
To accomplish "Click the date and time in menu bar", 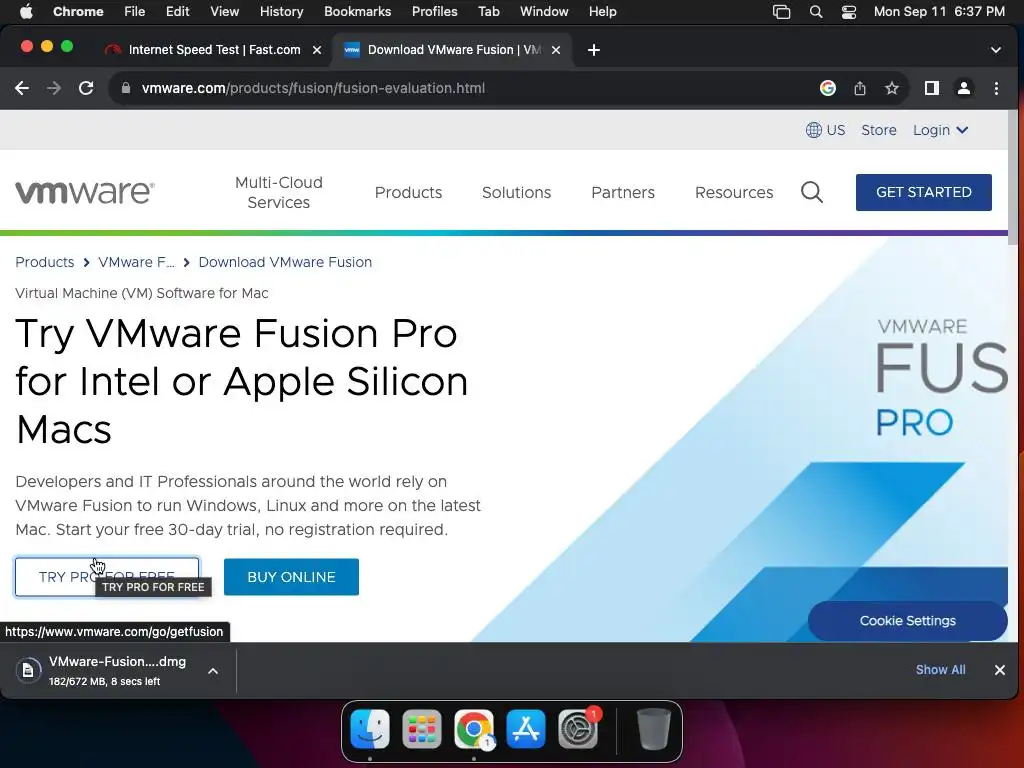I will click(939, 11).
